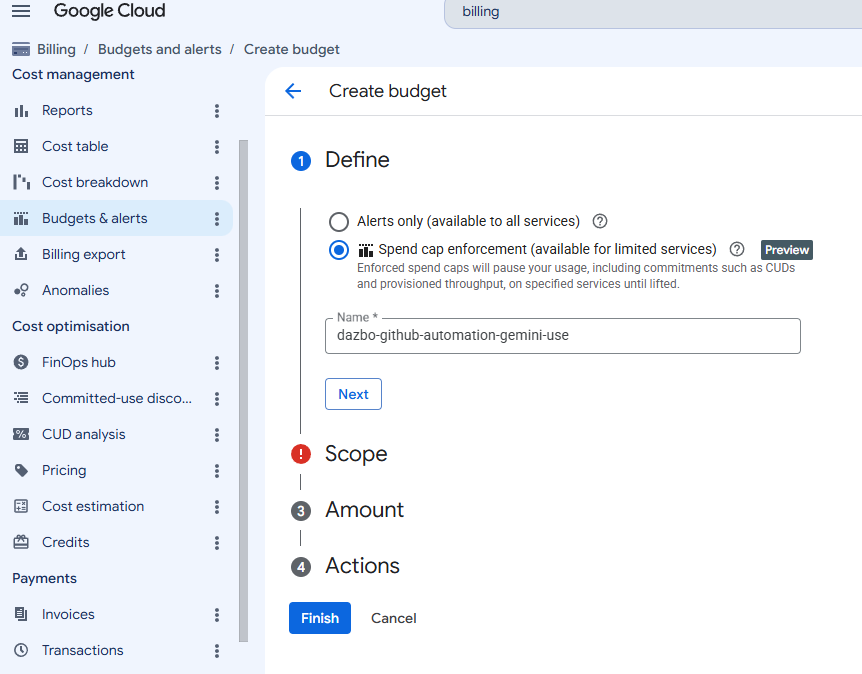Open Reports in the sidebar
This screenshot has width=862, height=674.
click(67, 111)
